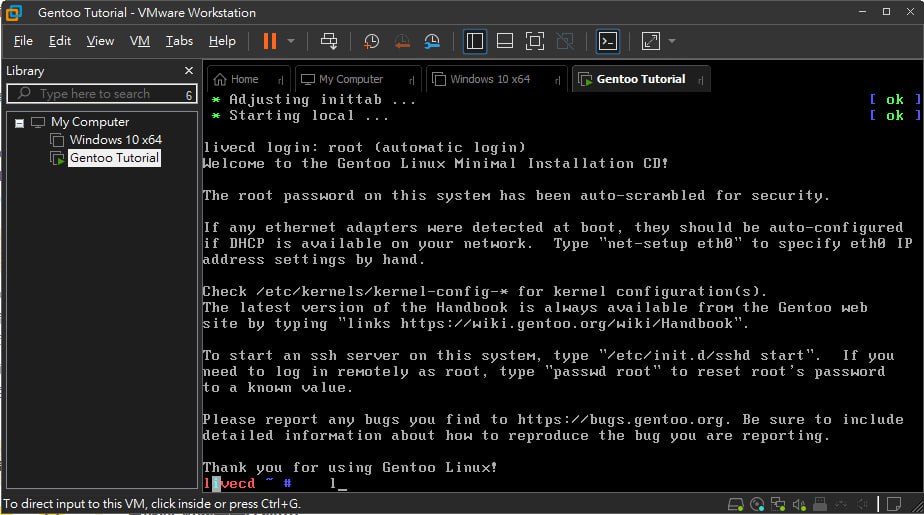Image resolution: width=924 pixels, height=515 pixels.
Task: Click the VMware Workstation logo in title bar
Action: pos(13,12)
